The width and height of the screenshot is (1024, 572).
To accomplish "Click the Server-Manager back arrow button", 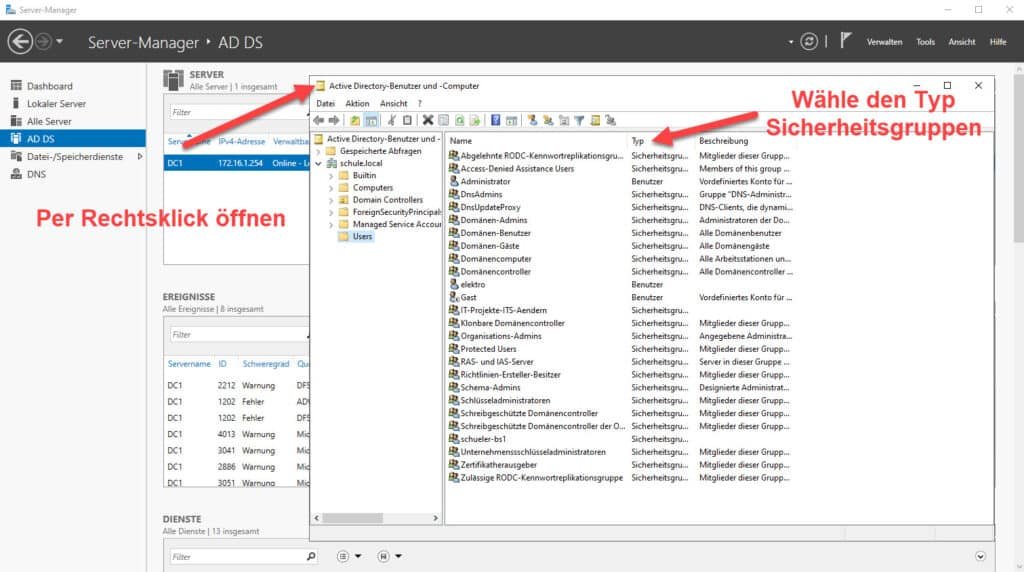I will [20, 42].
